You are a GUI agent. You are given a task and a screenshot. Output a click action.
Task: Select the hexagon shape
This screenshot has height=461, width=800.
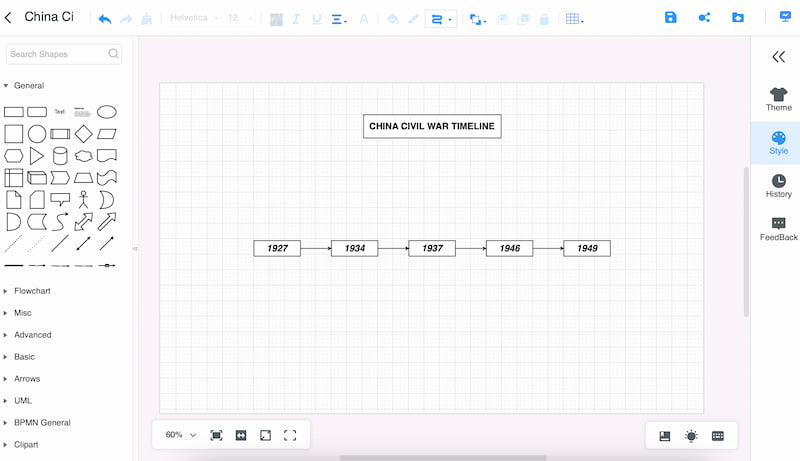13,156
